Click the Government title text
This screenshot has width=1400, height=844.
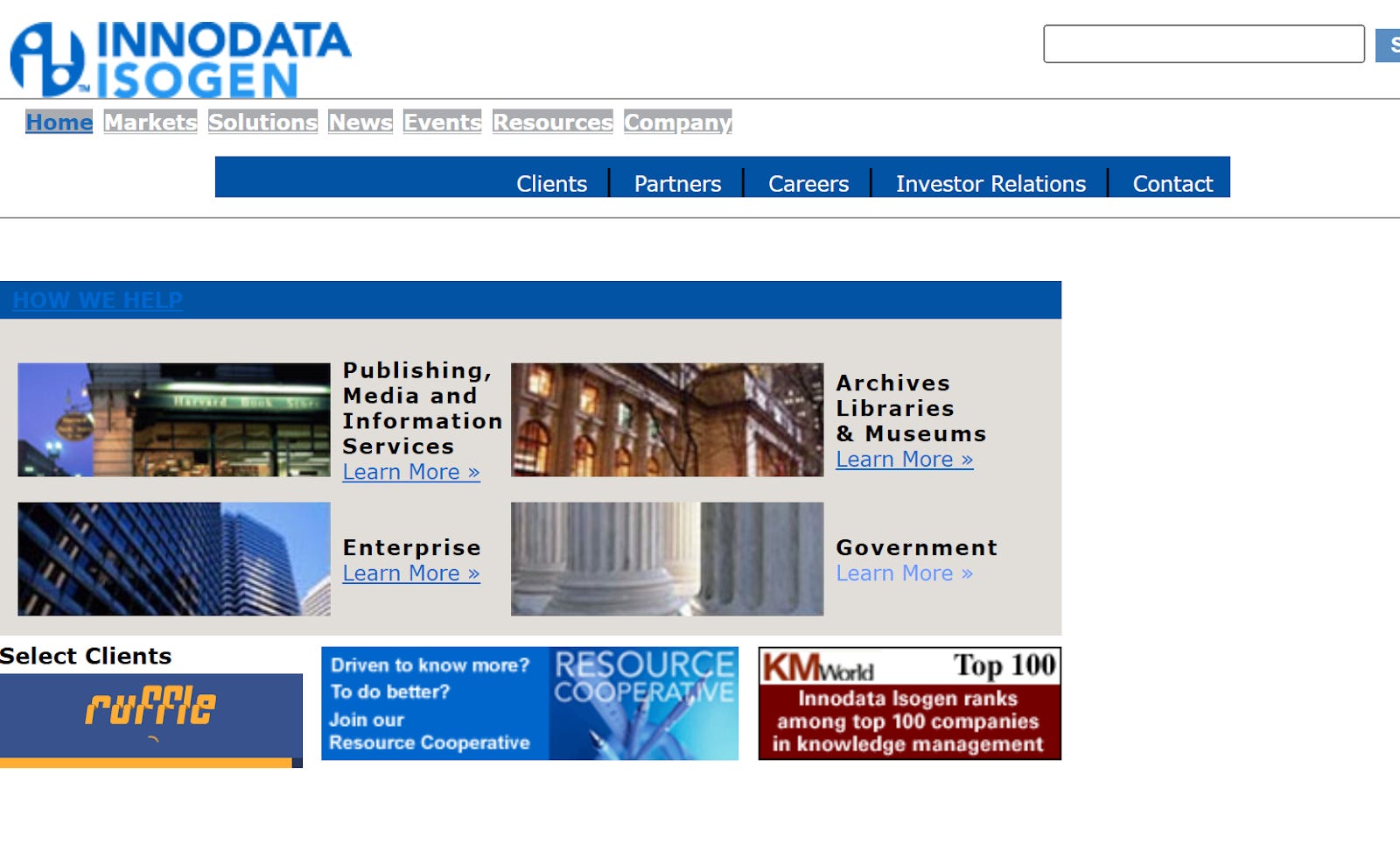tap(916, 547)
